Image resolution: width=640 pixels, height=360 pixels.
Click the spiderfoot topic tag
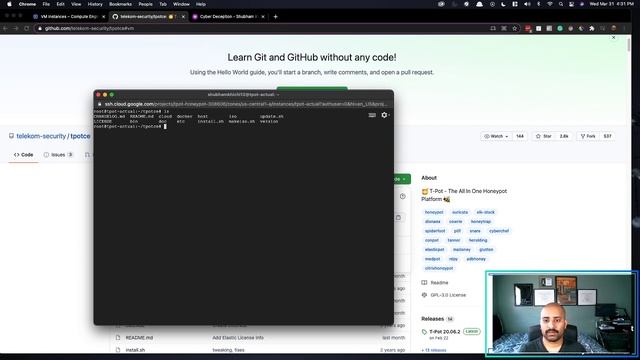coord(435,231)
